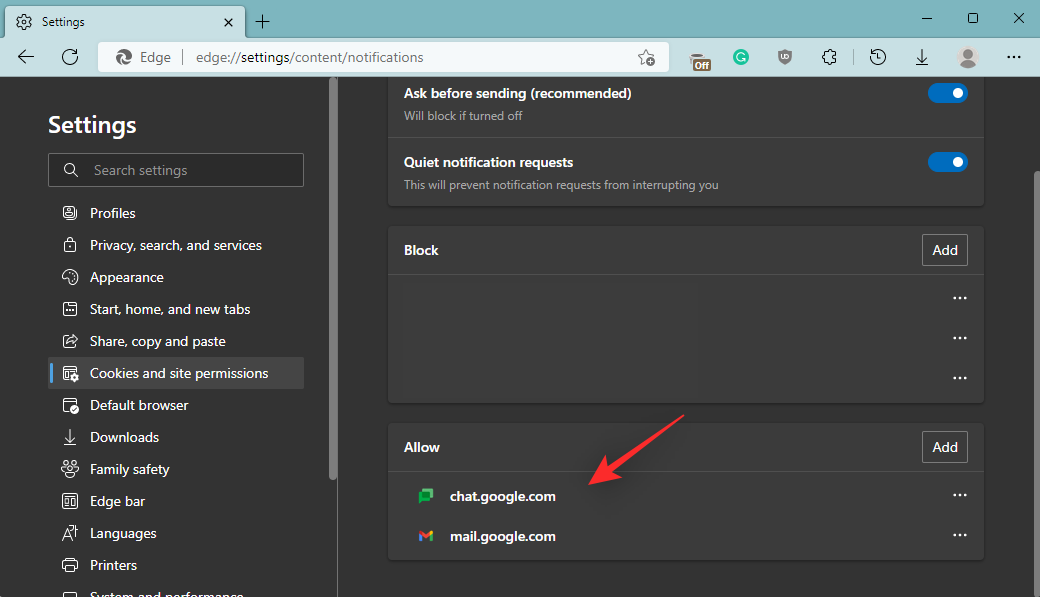Viewport: 1040px width, 597px height.
Task: Open more actions for mail.google.com
Action: [x=960, y=535]
